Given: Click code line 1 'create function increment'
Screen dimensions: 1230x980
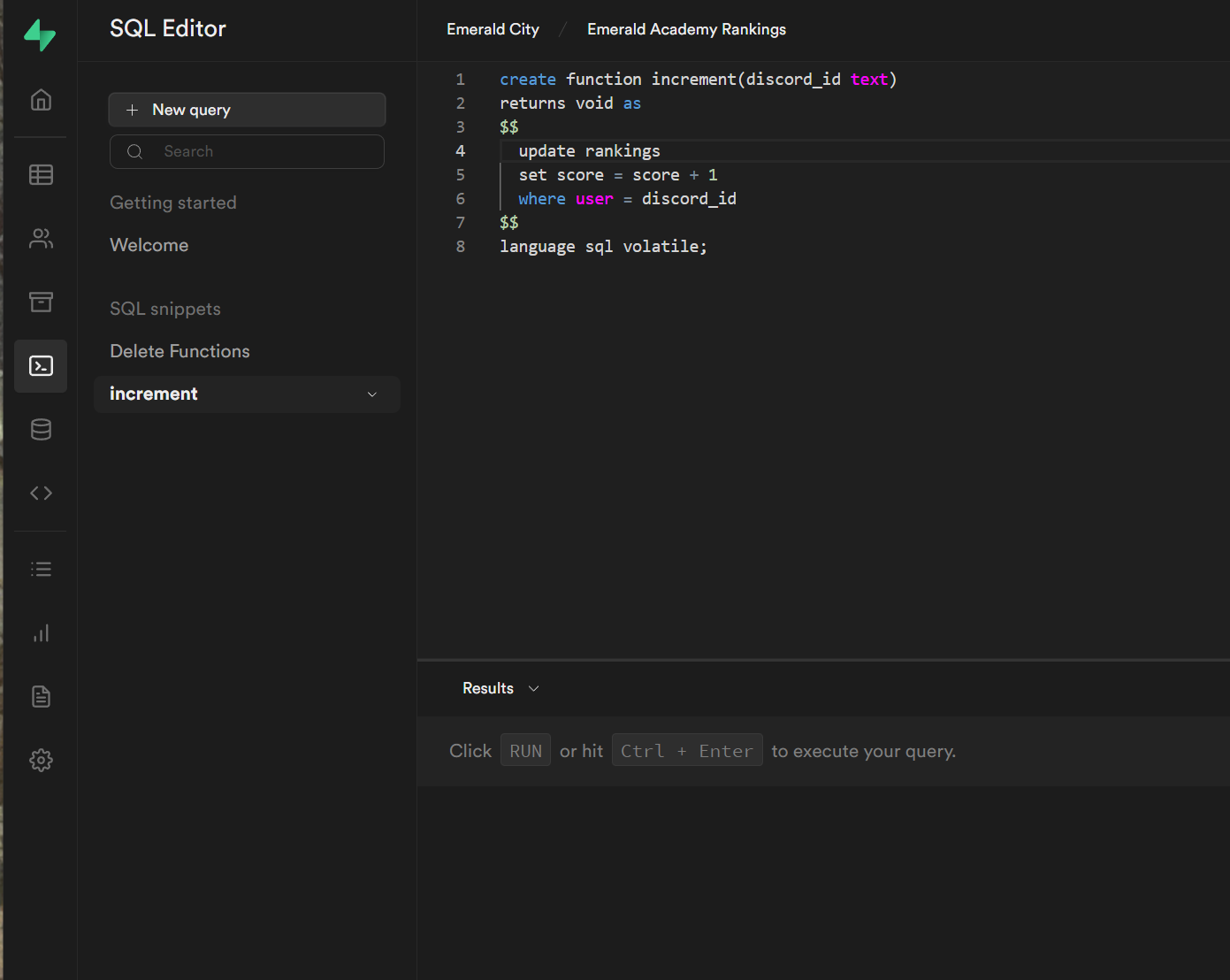Looking at the screenshot, I should 699,80.
